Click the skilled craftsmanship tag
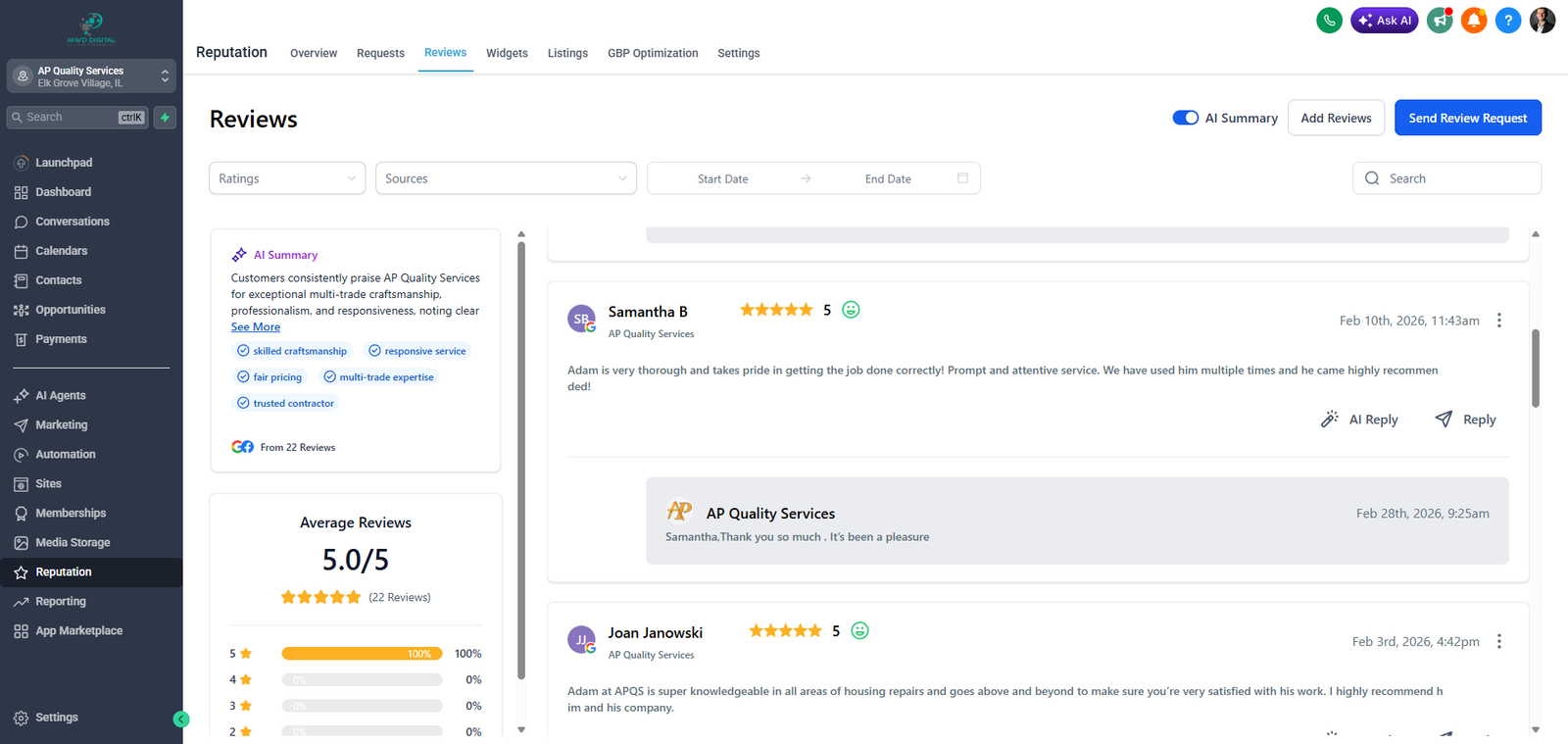Viewport: 1568px width, 744px height. click(x=292, y=351)
